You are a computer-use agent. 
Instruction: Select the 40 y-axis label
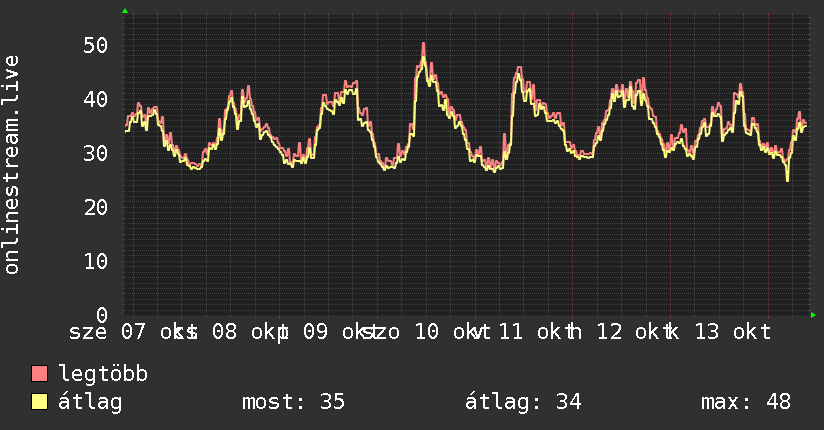click(x=96, y=99)
